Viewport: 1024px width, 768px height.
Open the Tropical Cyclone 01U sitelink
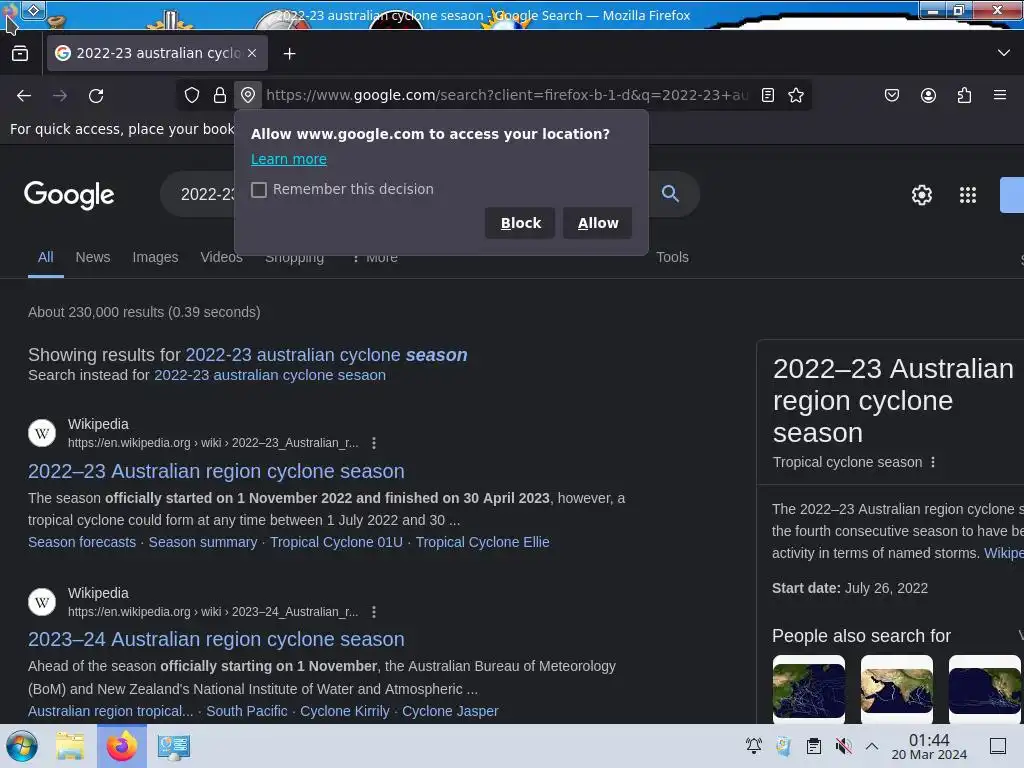tap(336, 542)
